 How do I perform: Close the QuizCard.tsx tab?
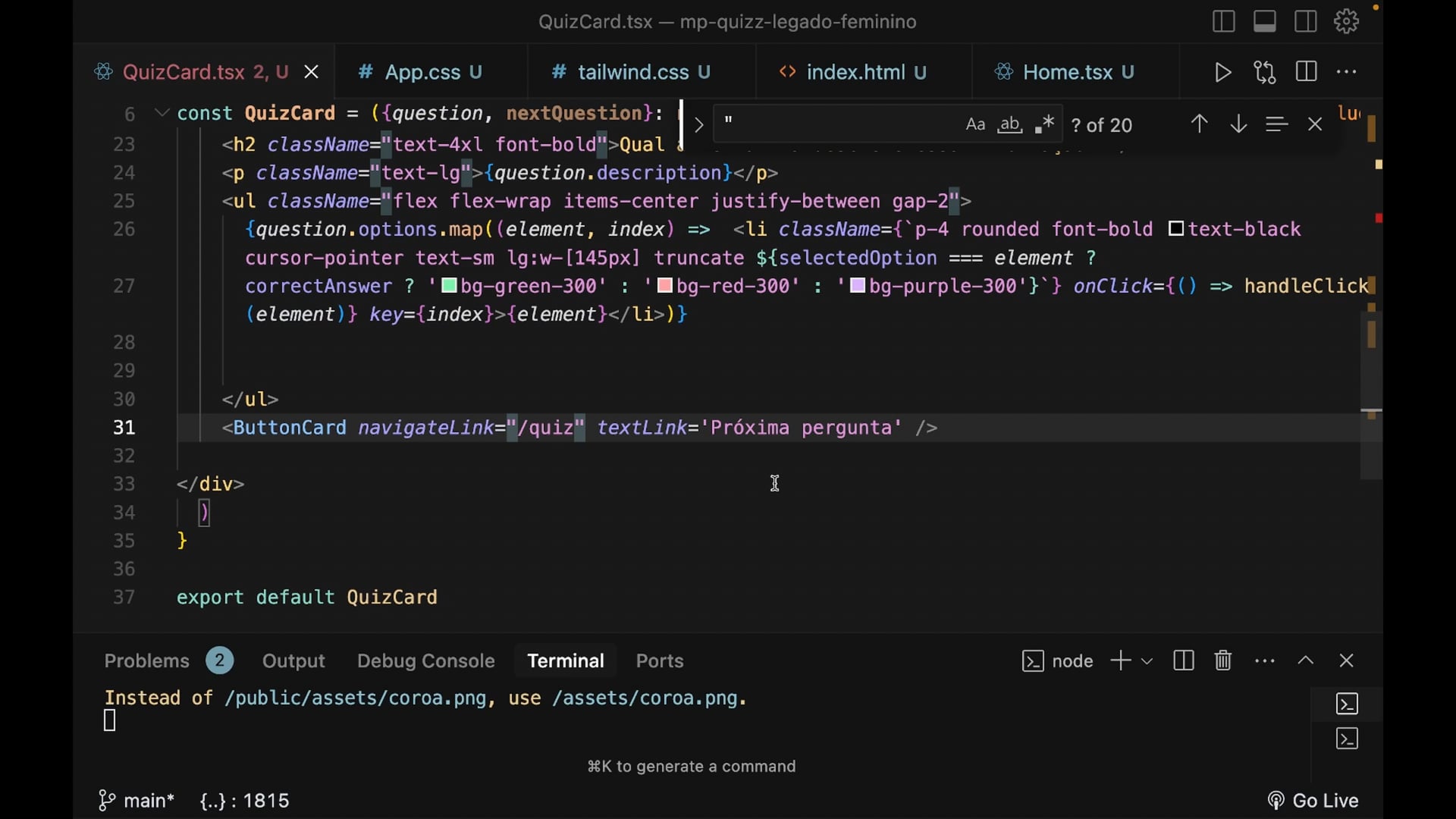311,72
